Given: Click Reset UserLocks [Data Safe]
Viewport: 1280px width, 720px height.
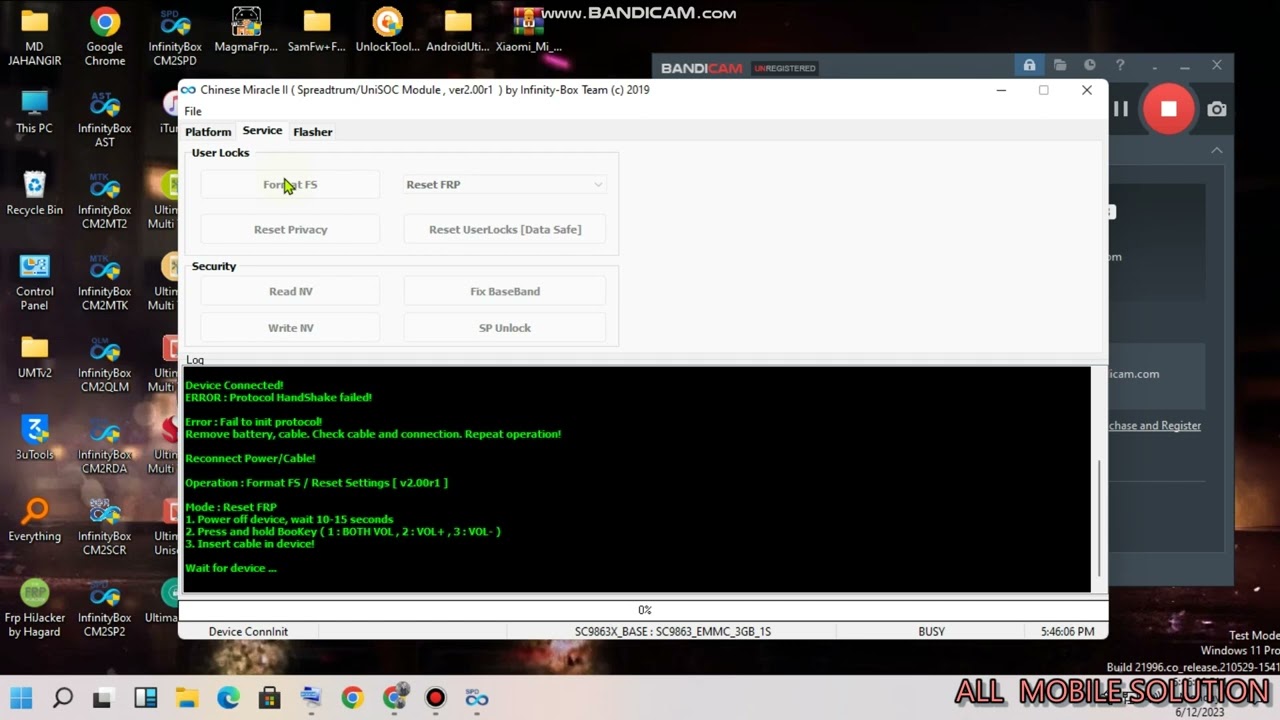Looking at the screenshot, I should 505,229.
